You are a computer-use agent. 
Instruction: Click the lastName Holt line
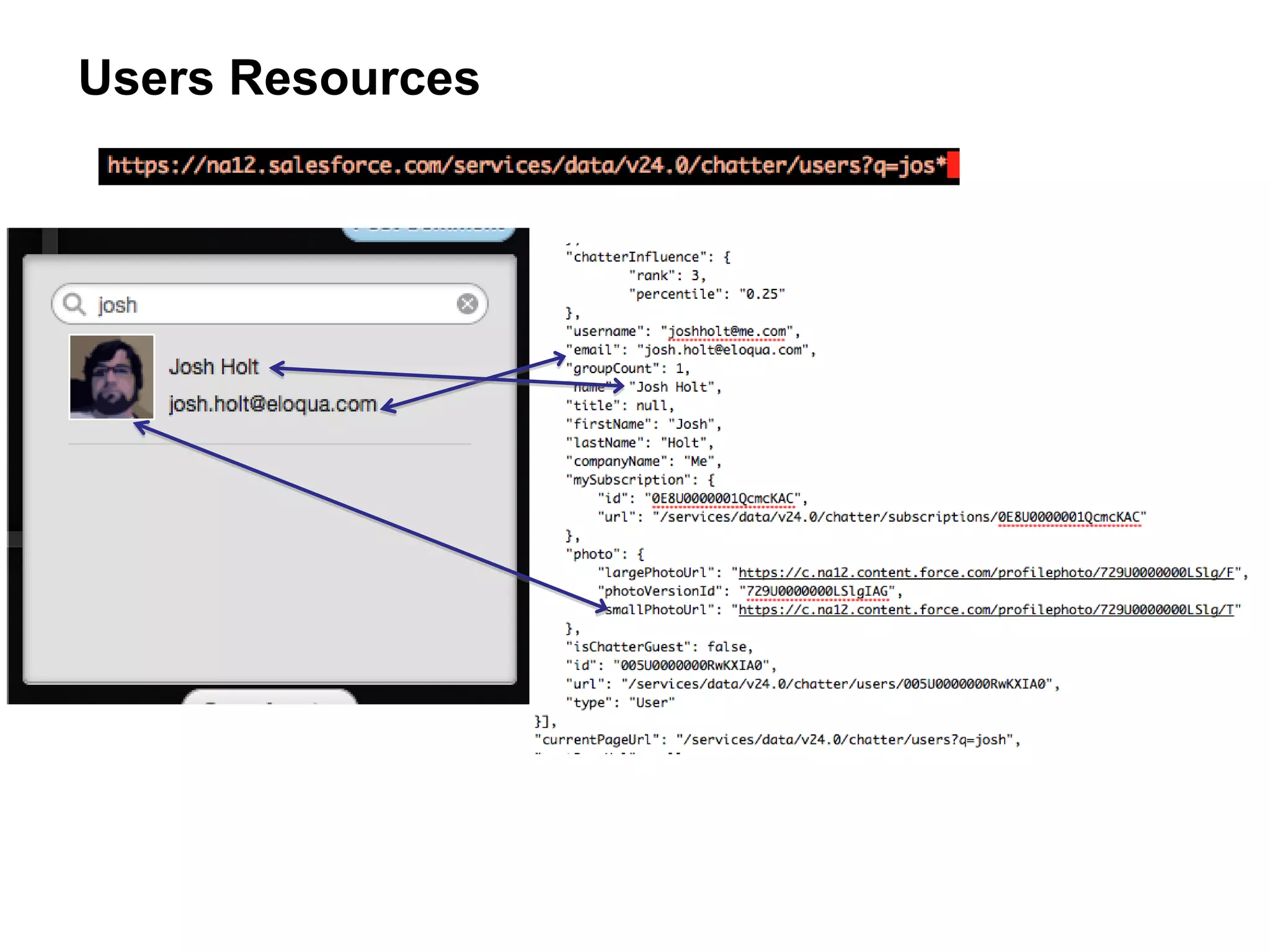pos(640,443)
